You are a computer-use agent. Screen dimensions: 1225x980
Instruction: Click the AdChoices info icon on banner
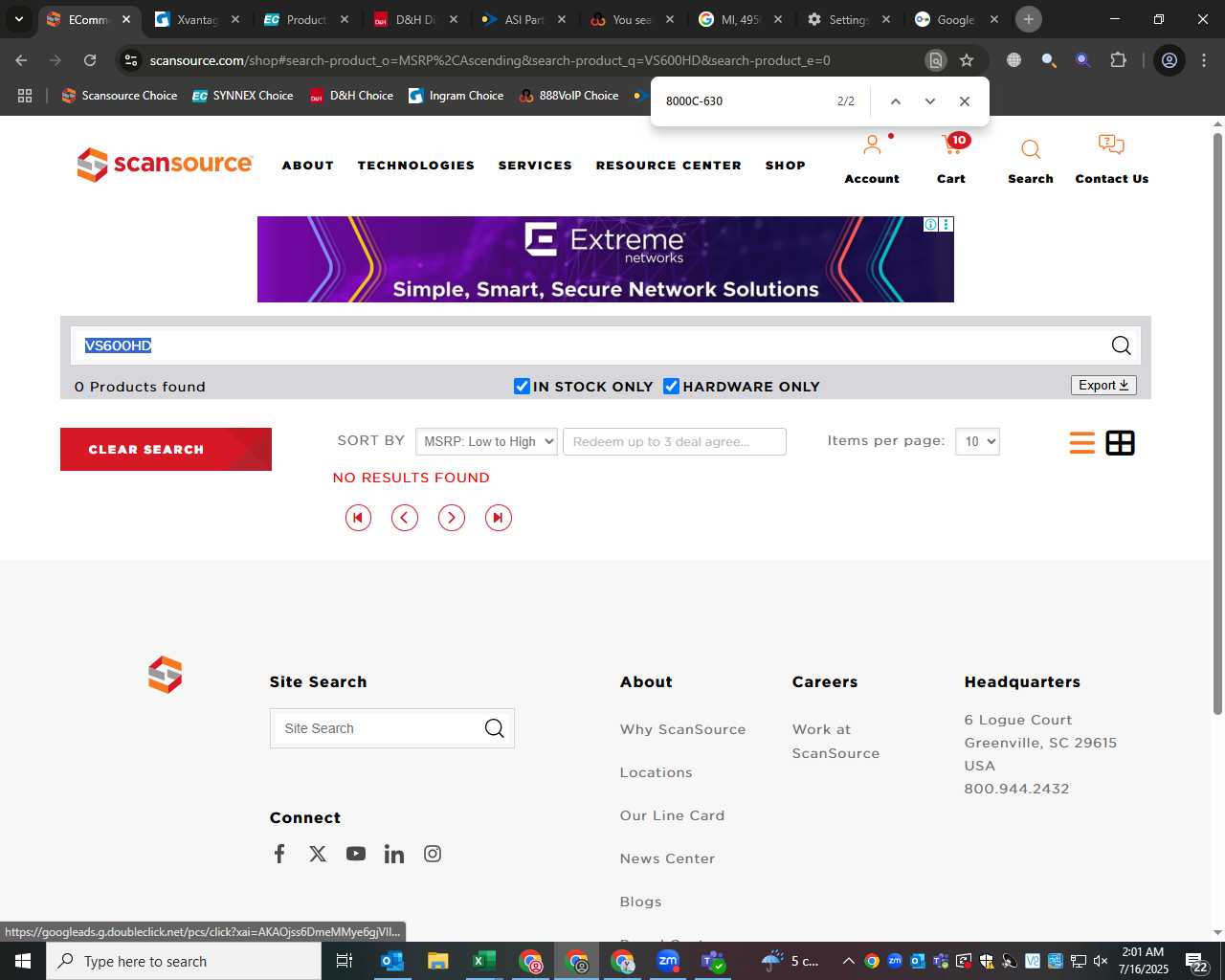(930, 224)
